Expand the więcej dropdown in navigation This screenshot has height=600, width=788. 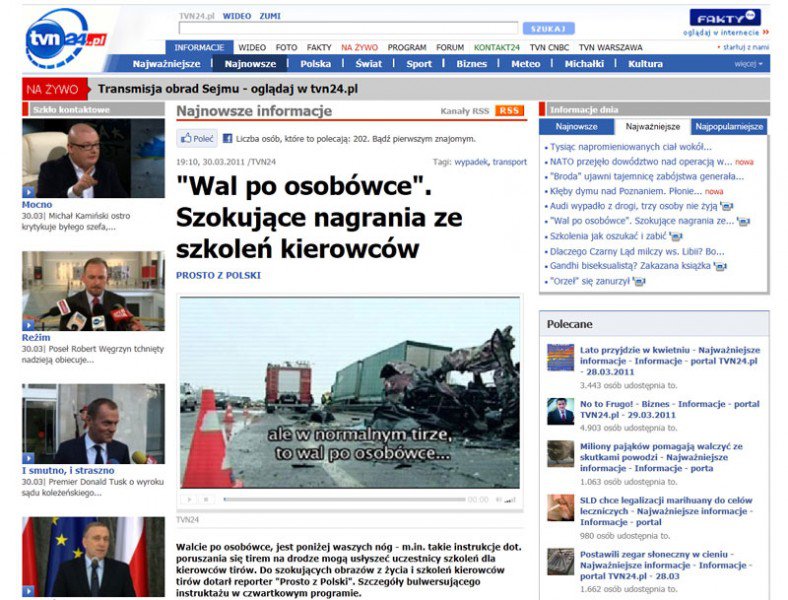[x=748, y=64]
